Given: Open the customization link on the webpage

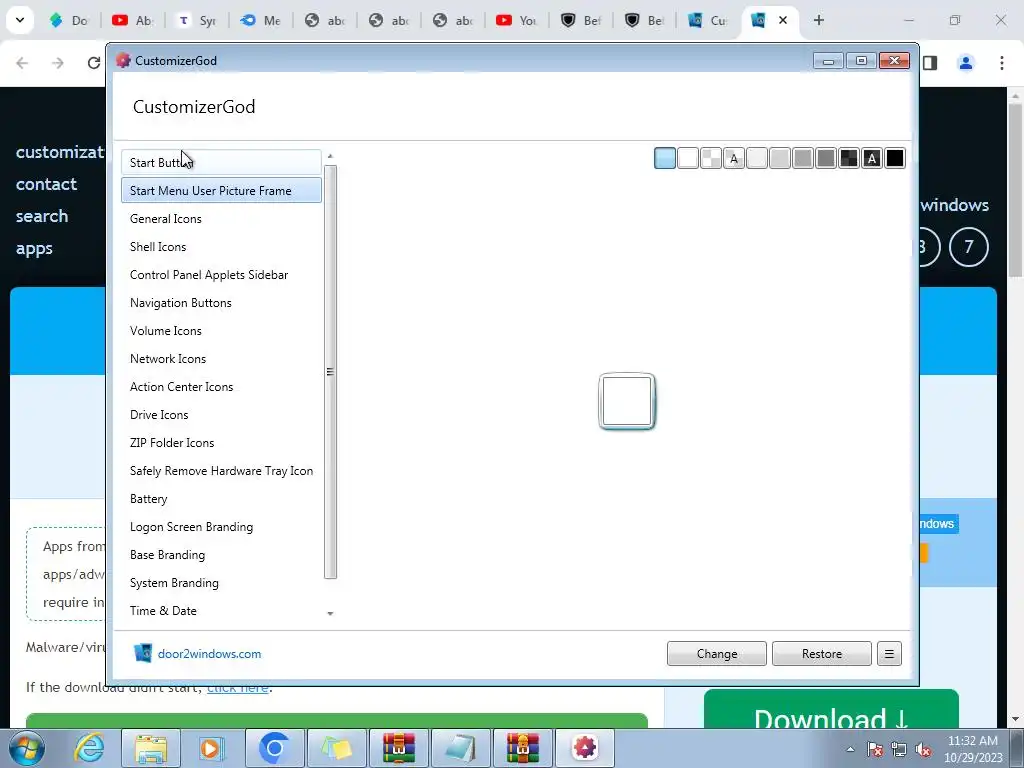Looking at the screenshot, I should 60,152.
